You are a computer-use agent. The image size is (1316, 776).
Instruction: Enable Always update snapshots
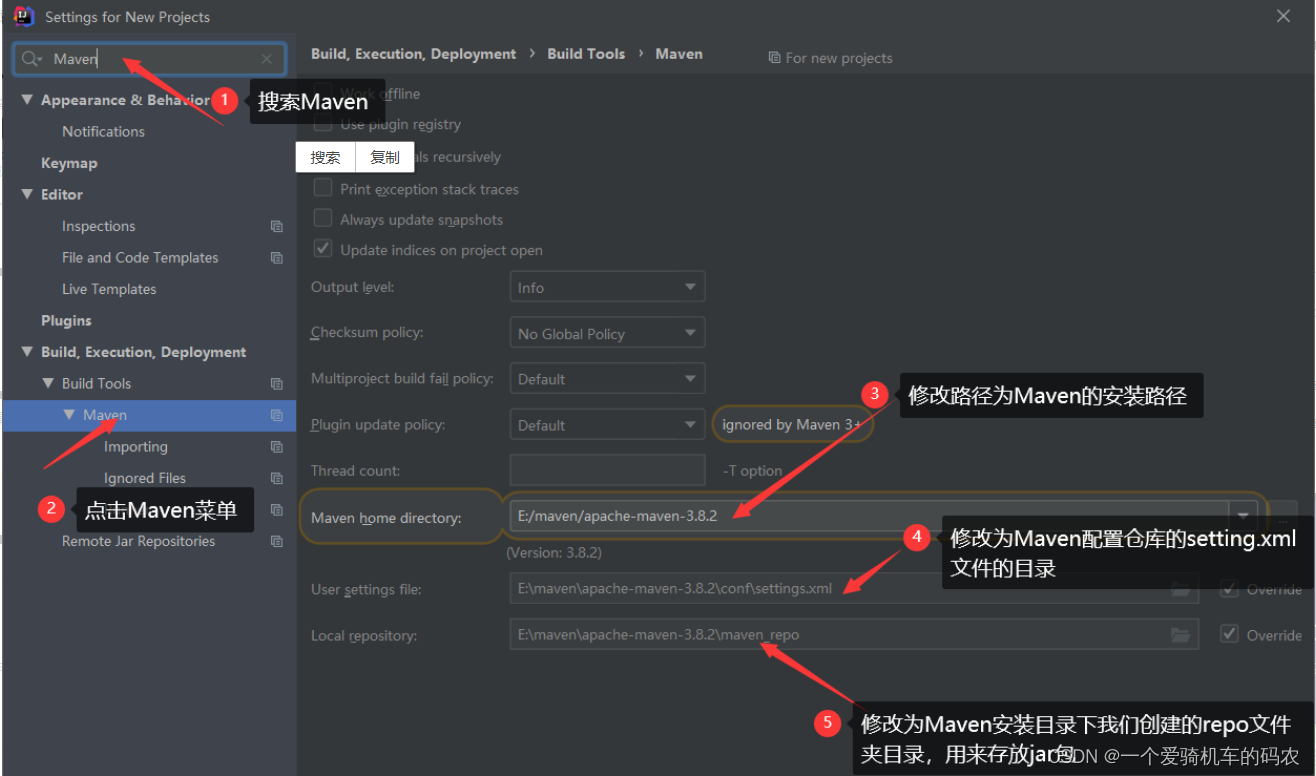point(323,218)
